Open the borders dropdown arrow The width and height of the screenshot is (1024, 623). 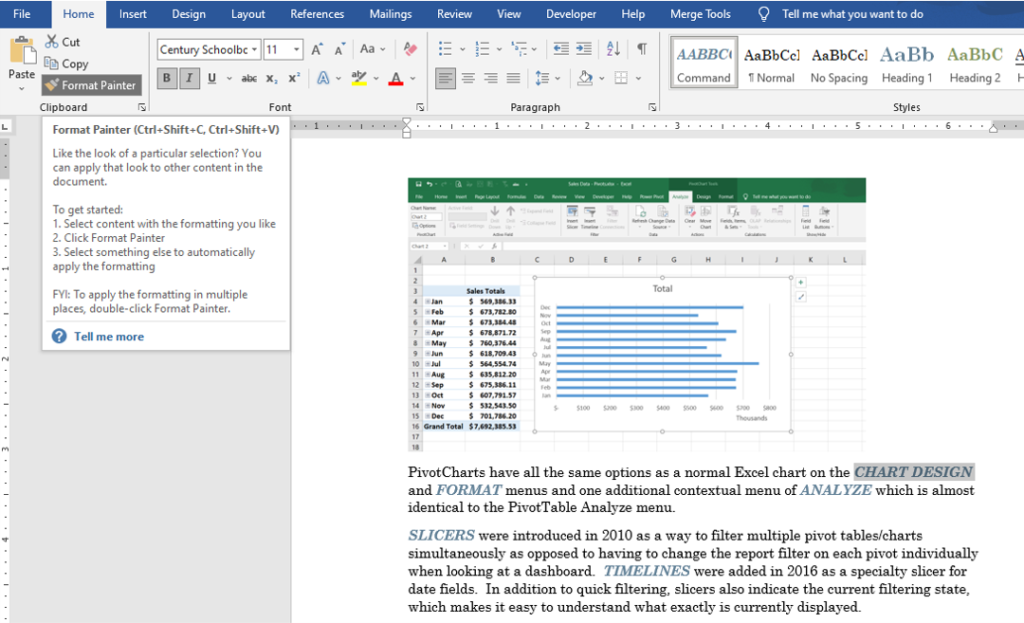(638, 78)
